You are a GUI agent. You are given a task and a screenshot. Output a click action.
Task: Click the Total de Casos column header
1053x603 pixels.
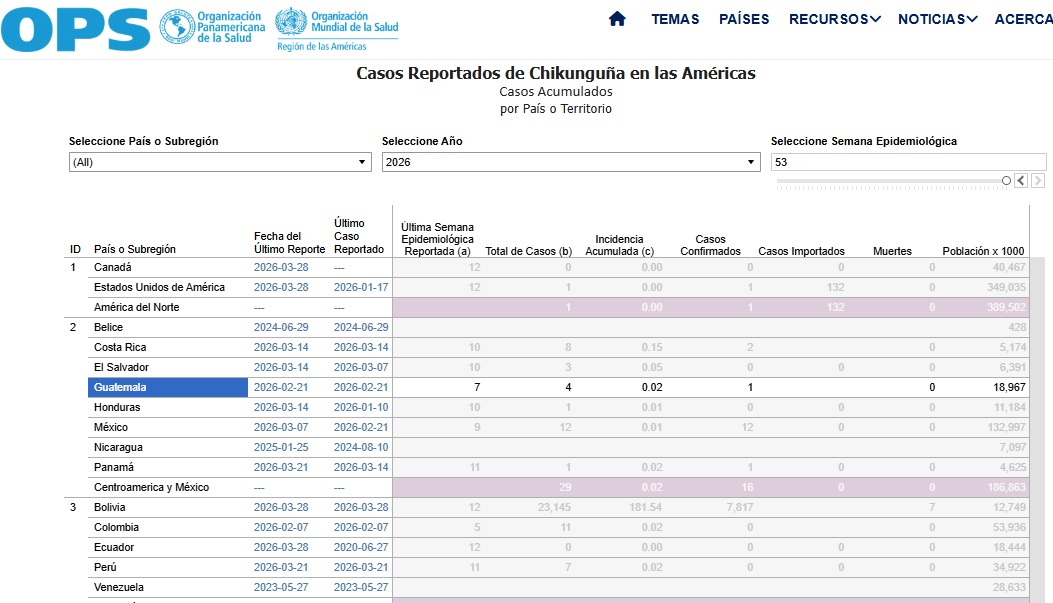(x=528, y=251)
